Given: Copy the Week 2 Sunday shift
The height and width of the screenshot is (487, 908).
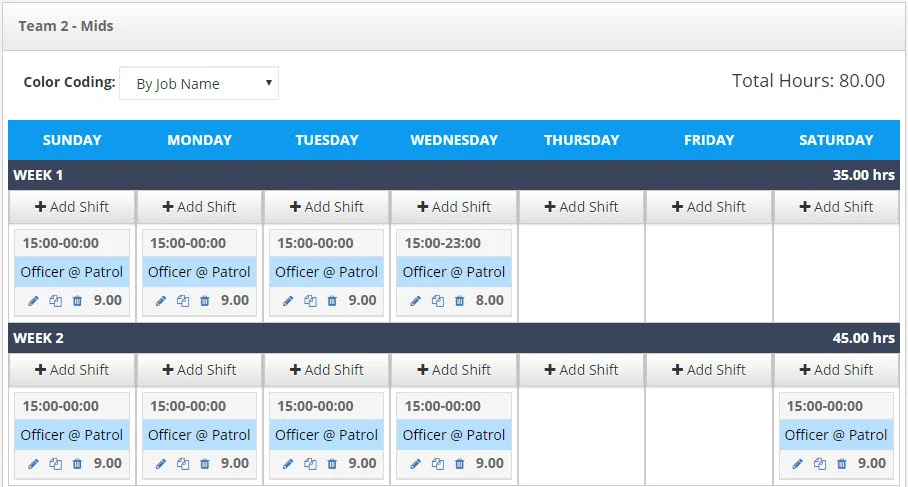Looking at the screenshot, I should 56,464.
